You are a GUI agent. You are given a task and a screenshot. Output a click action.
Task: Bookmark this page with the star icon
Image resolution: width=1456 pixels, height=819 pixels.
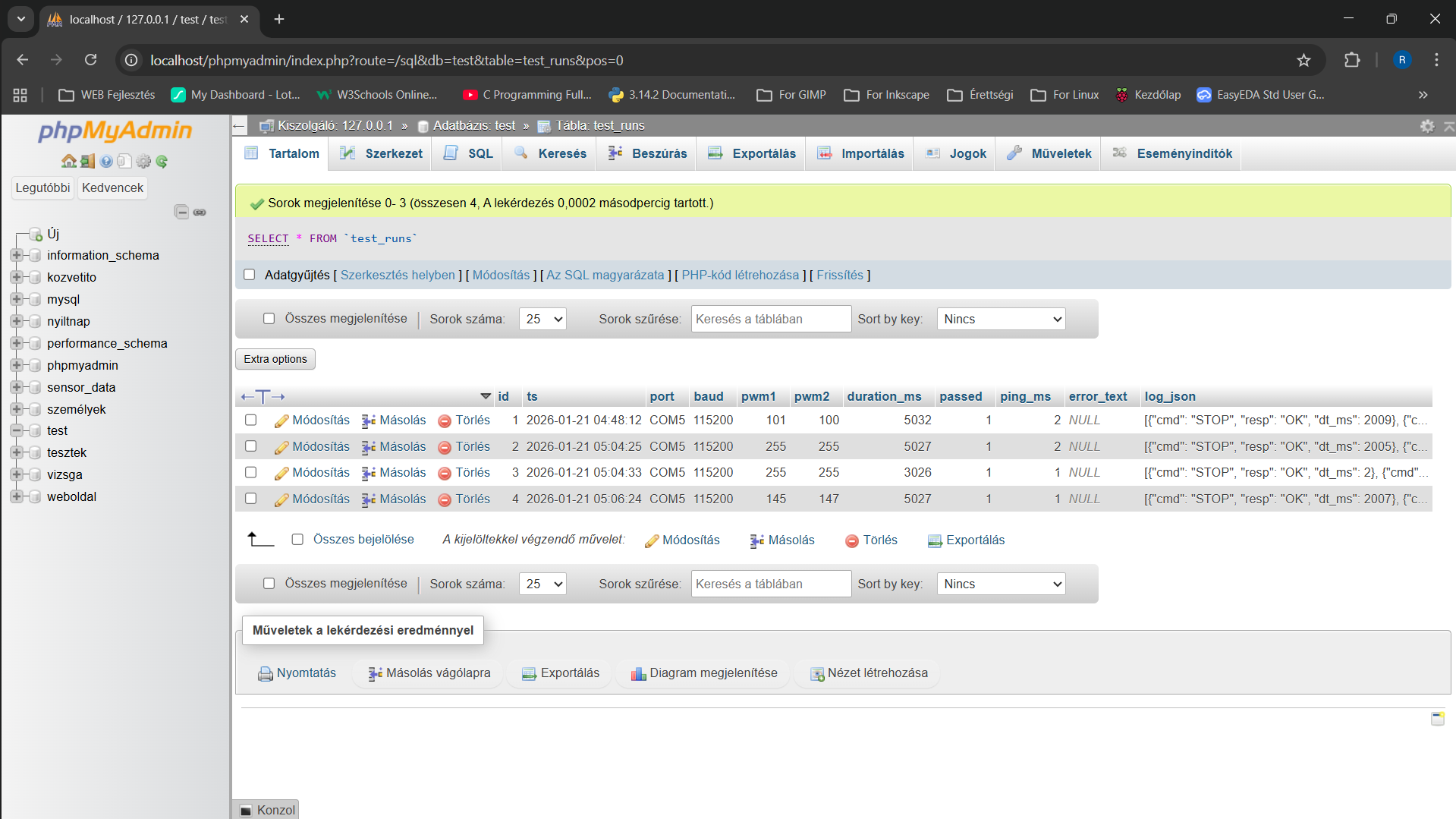coord(1303,60)
